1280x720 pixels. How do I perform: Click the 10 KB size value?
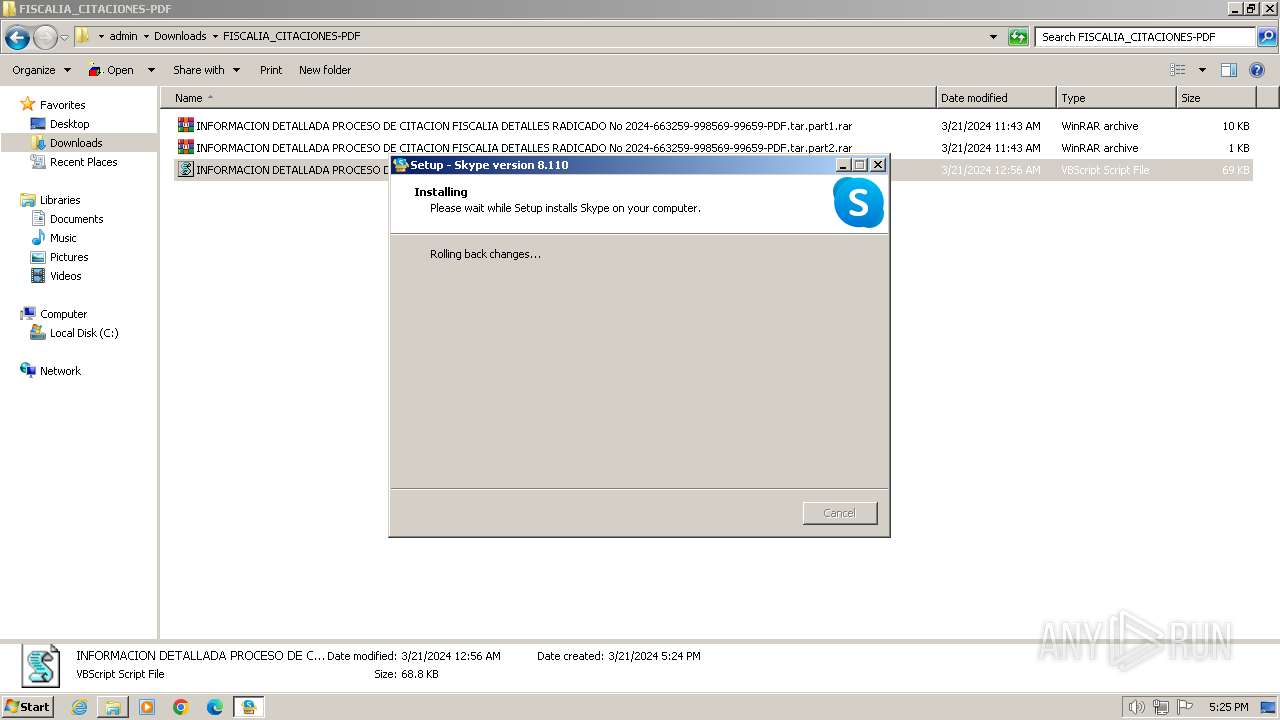pyautogui.click(x=1236, y=126)
